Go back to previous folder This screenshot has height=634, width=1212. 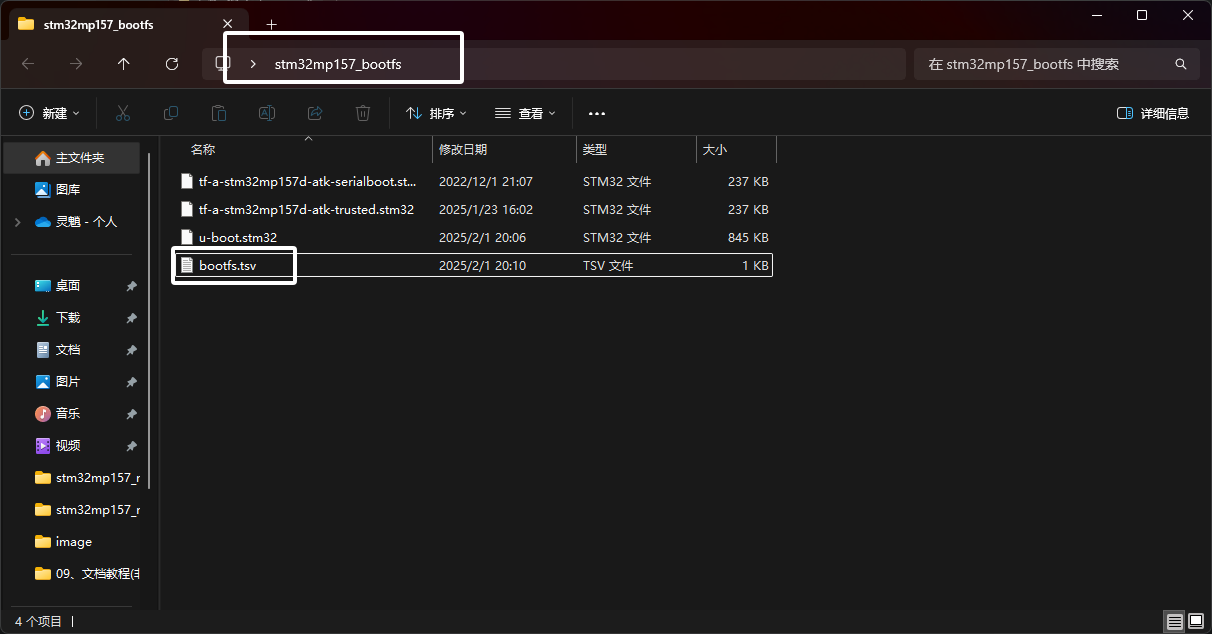pyautogui.click(x=28, y=64)
